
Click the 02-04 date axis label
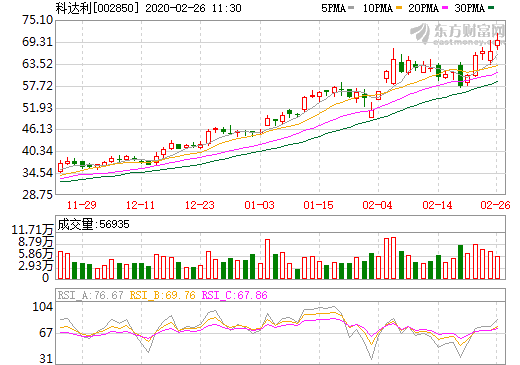(x=378, y=205)
